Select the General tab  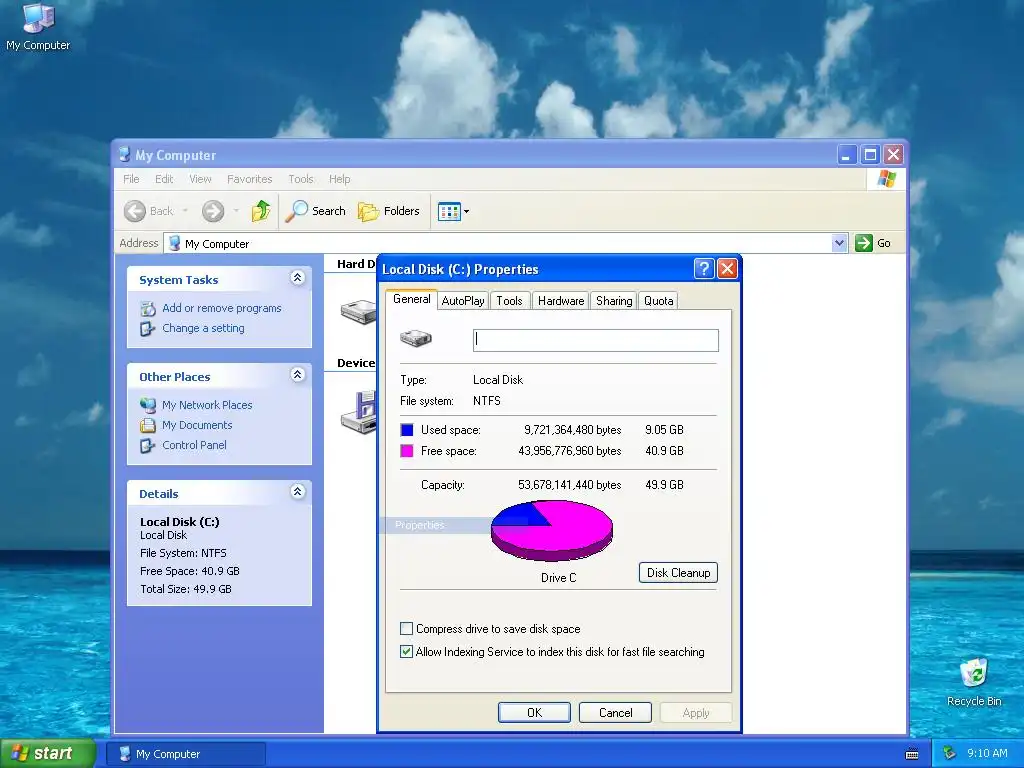pyautogui.click(x=411, y=299)
